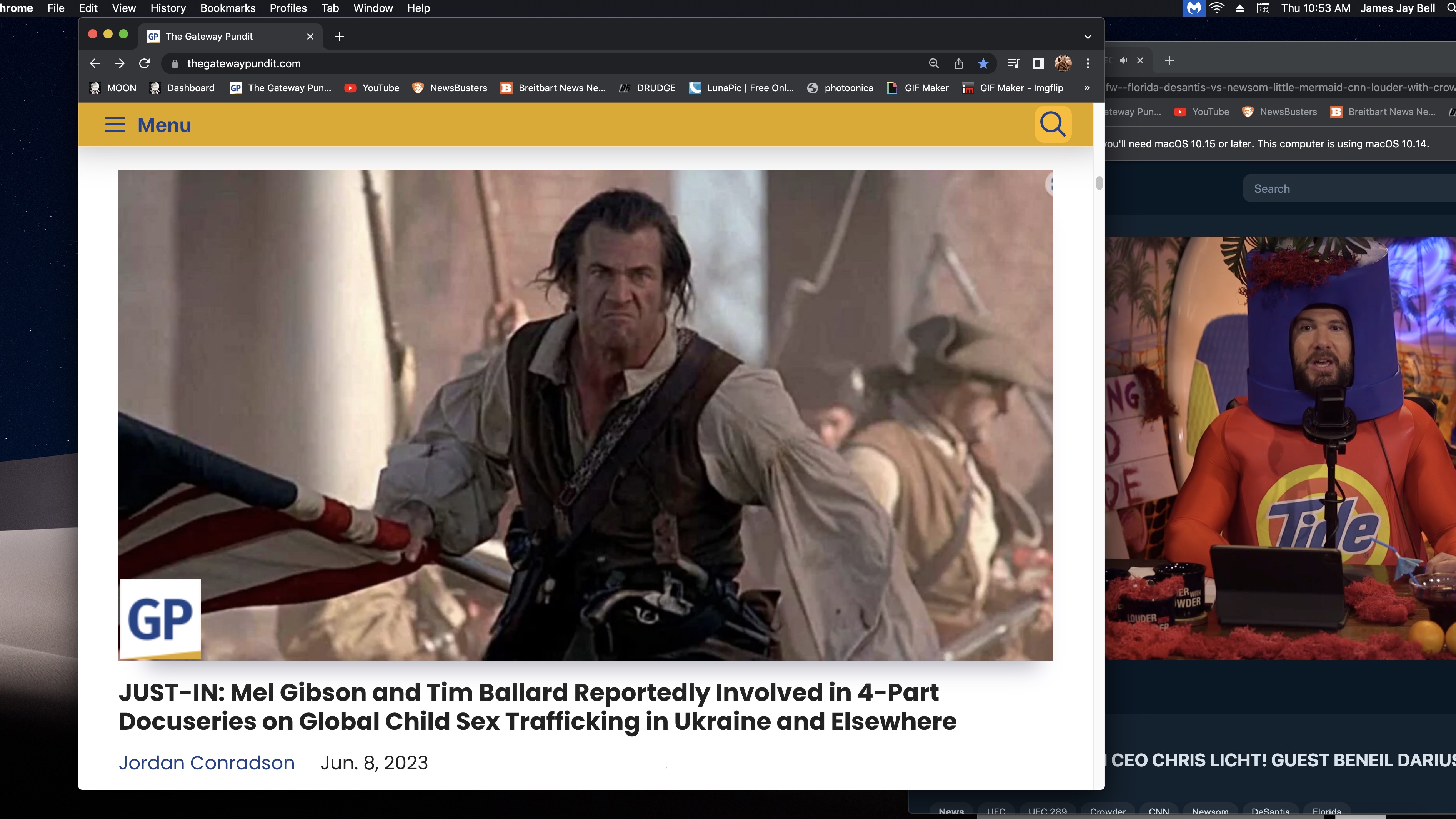Screen dimensions: 1456x819
Task: Open the Breitbart News bookmark in front window
Action: click(x=553, y=88)
